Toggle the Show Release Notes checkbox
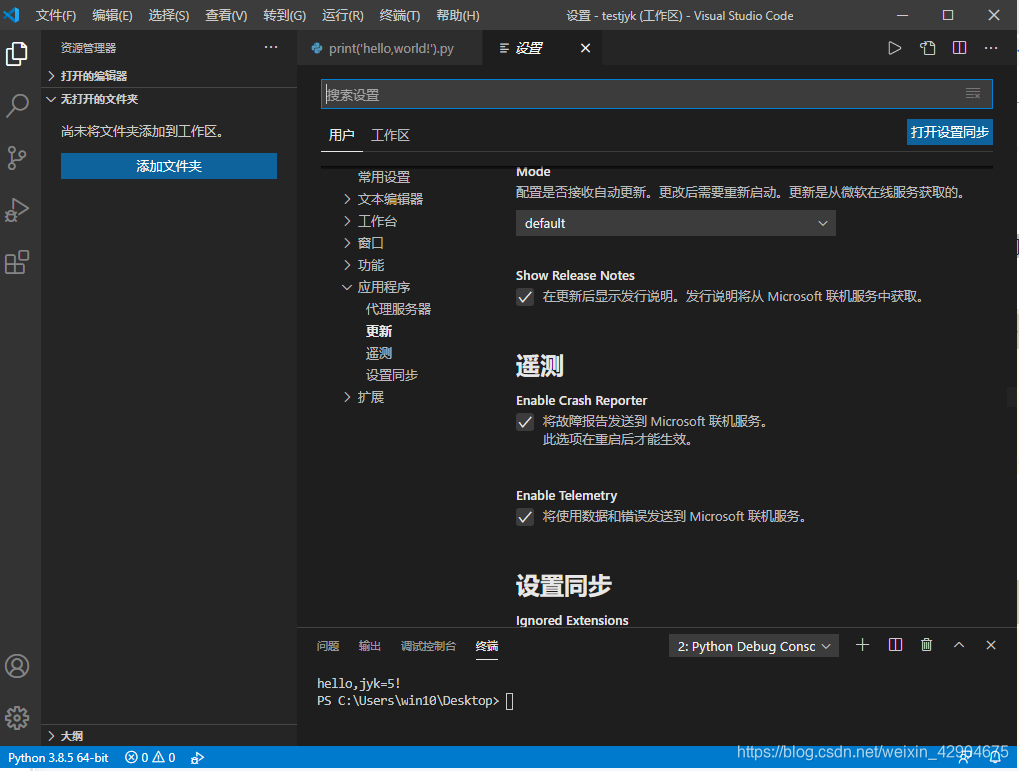Viewport: 1019px width, 771px height. [525, 297]
